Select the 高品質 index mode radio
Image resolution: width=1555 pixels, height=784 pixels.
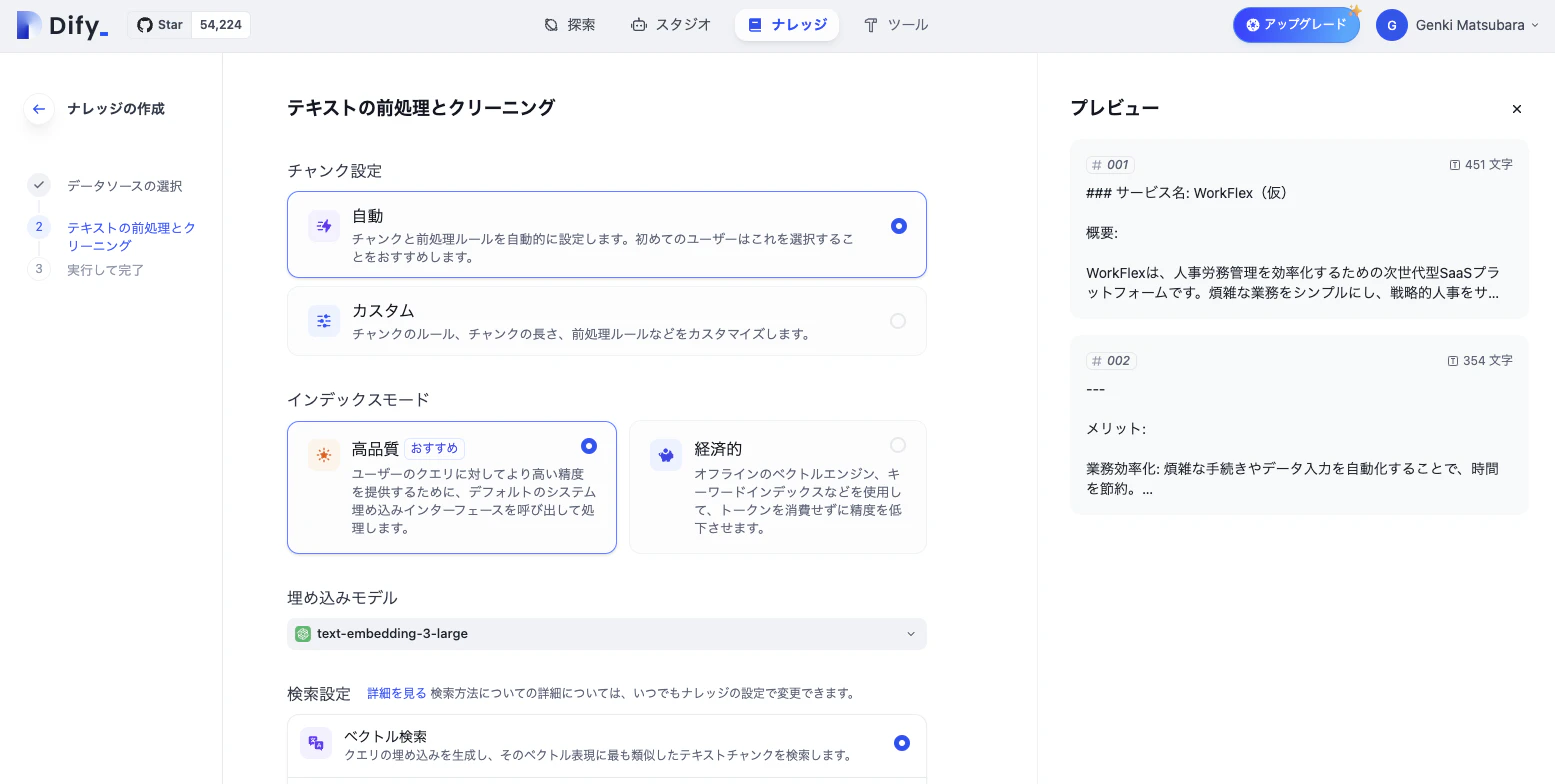[x=589, y=446]
